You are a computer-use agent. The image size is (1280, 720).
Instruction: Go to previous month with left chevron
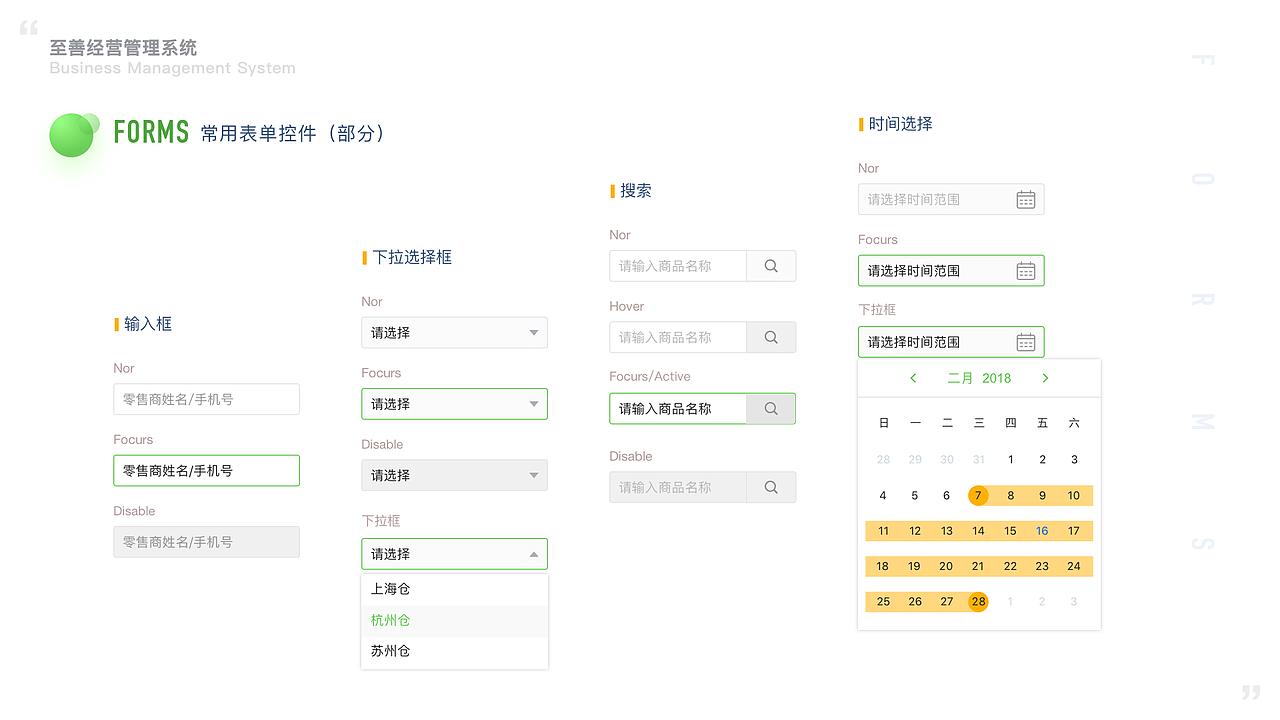click(x=913, y=378)
